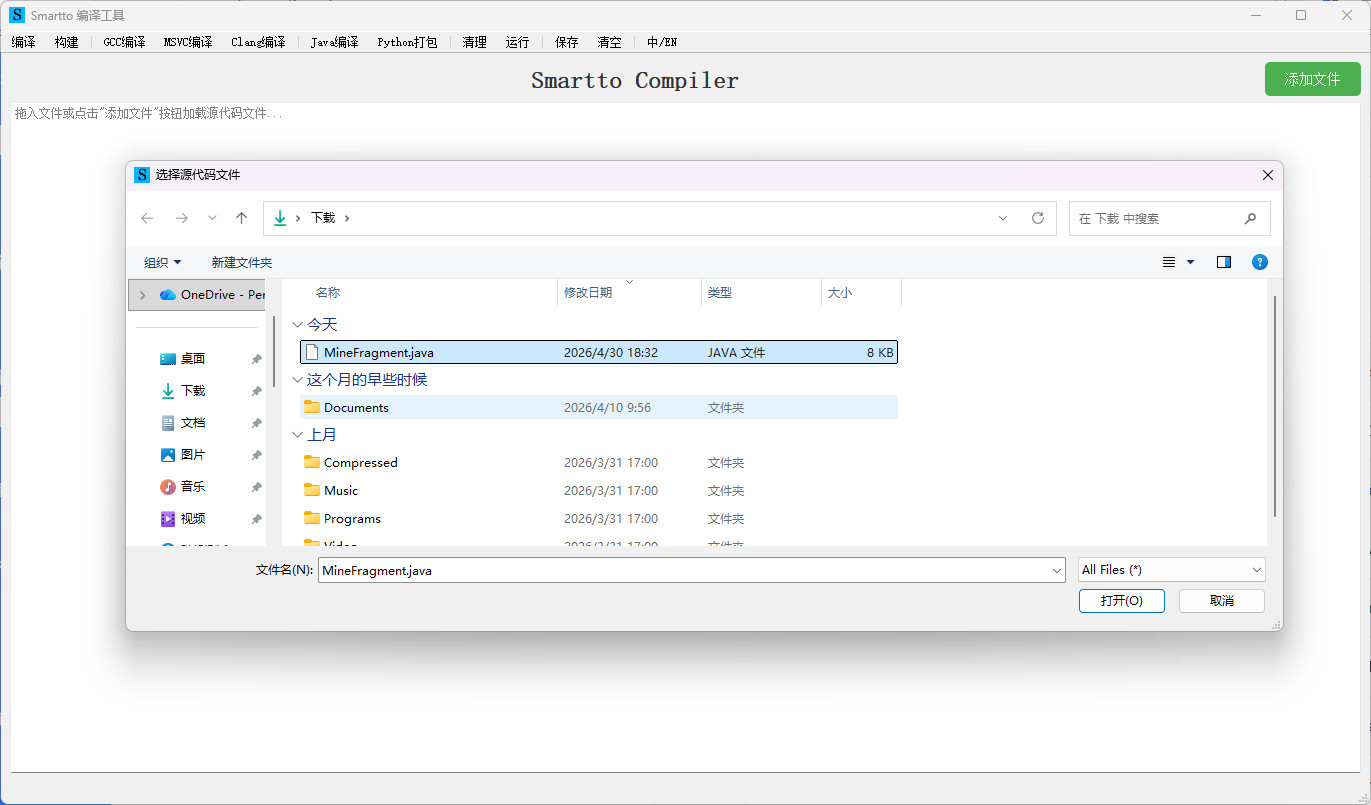
Task: Collapse the 今天 group
Action: click(x=297, y=325)
